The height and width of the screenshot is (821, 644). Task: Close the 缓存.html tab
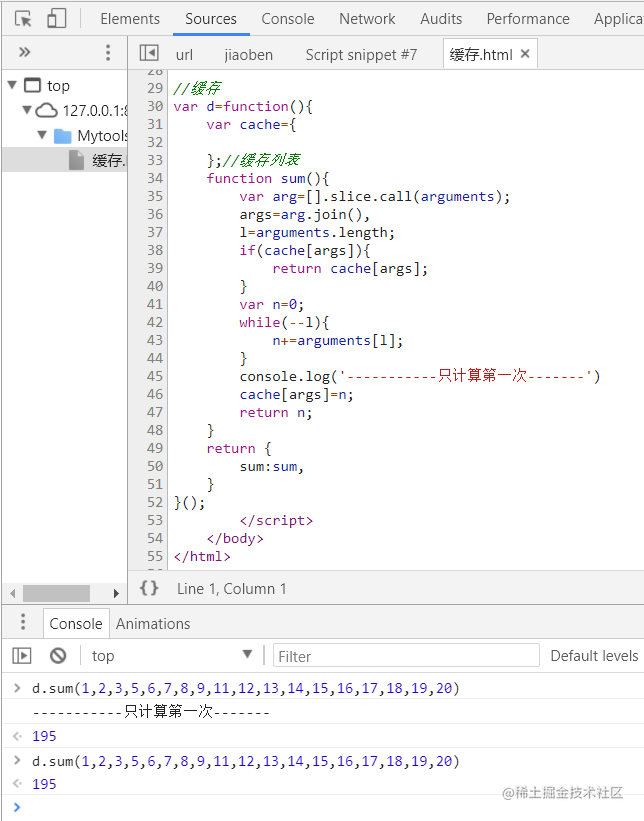point(525,53)
